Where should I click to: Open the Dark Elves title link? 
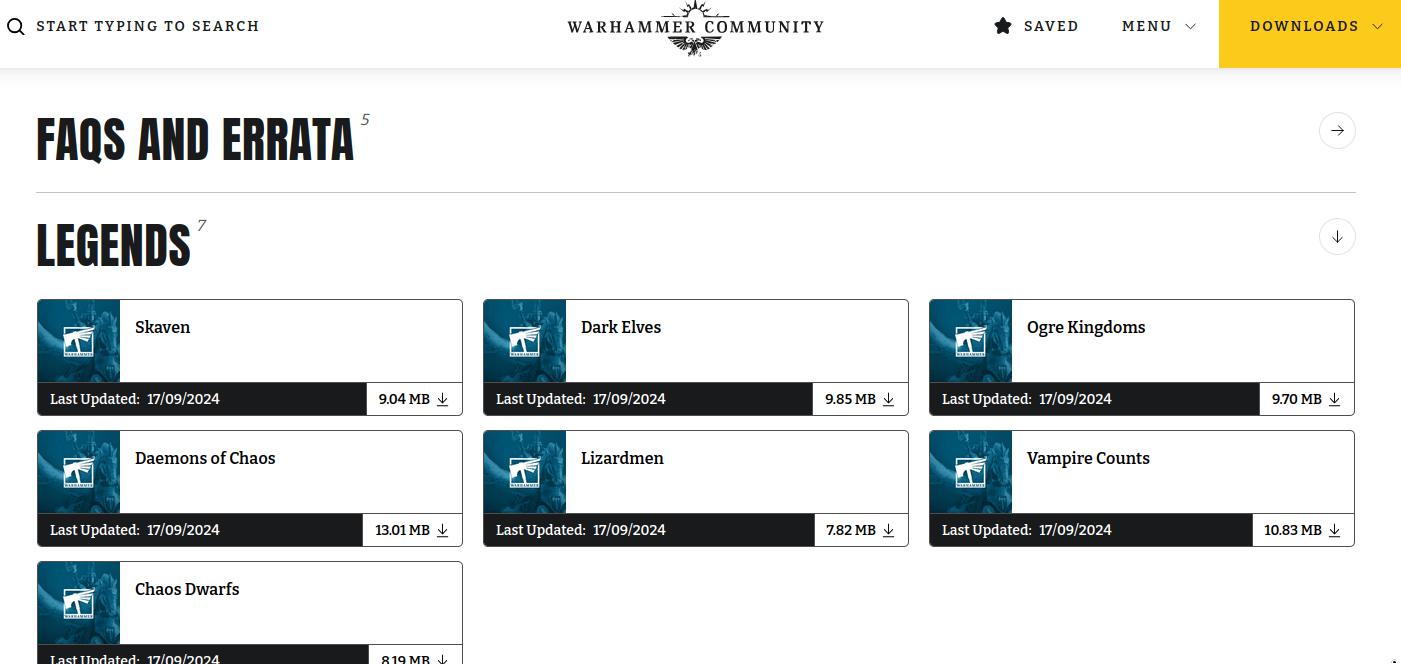621,327
